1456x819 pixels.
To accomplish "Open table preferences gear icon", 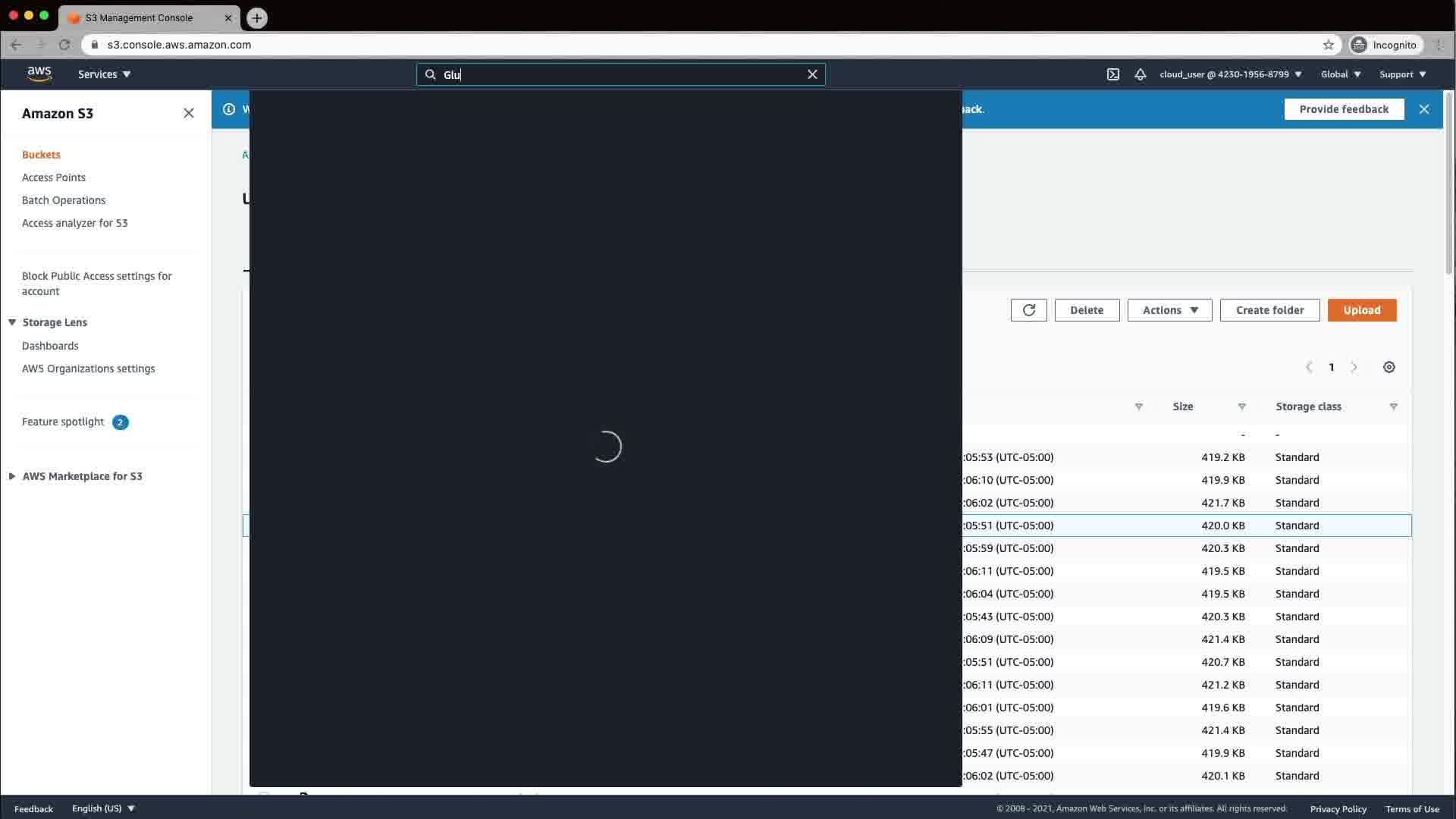I will [x=1389, y=367].
